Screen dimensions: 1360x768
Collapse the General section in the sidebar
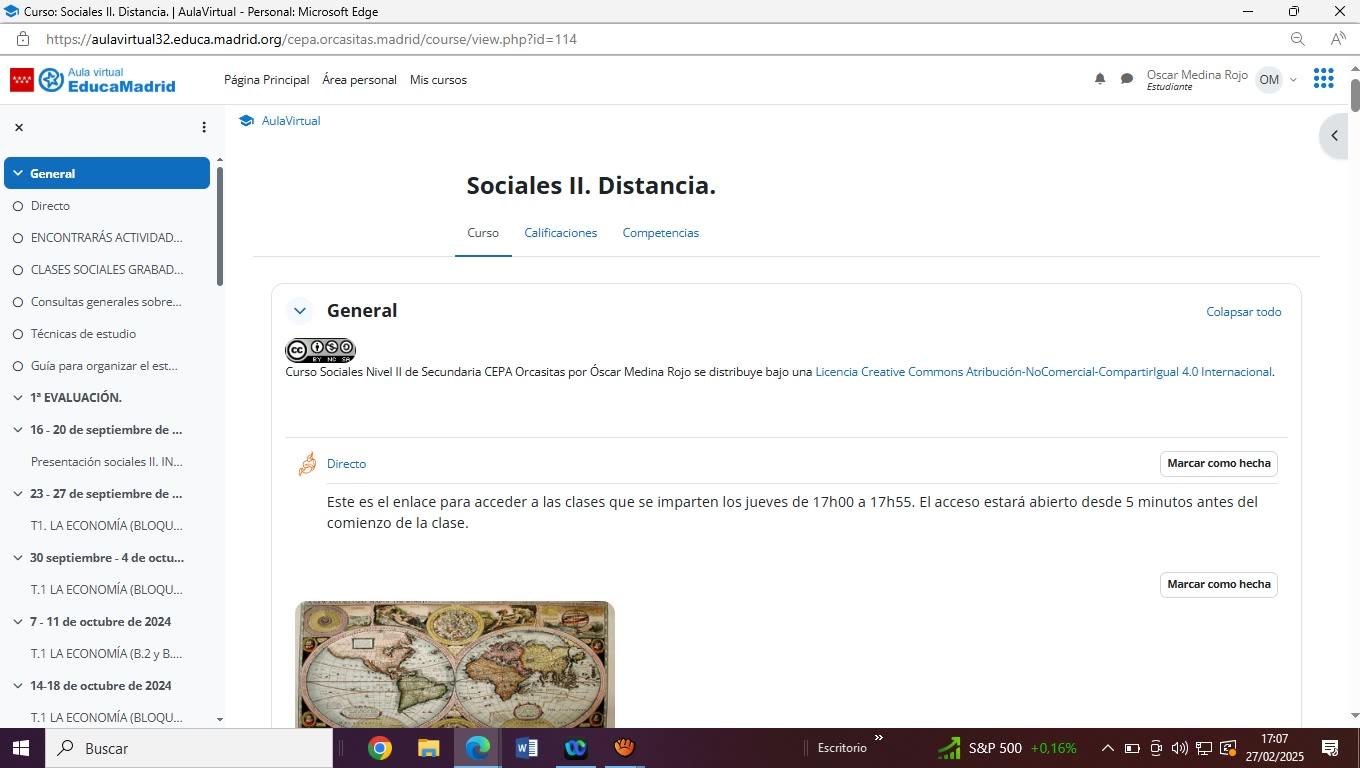(18, 174)
